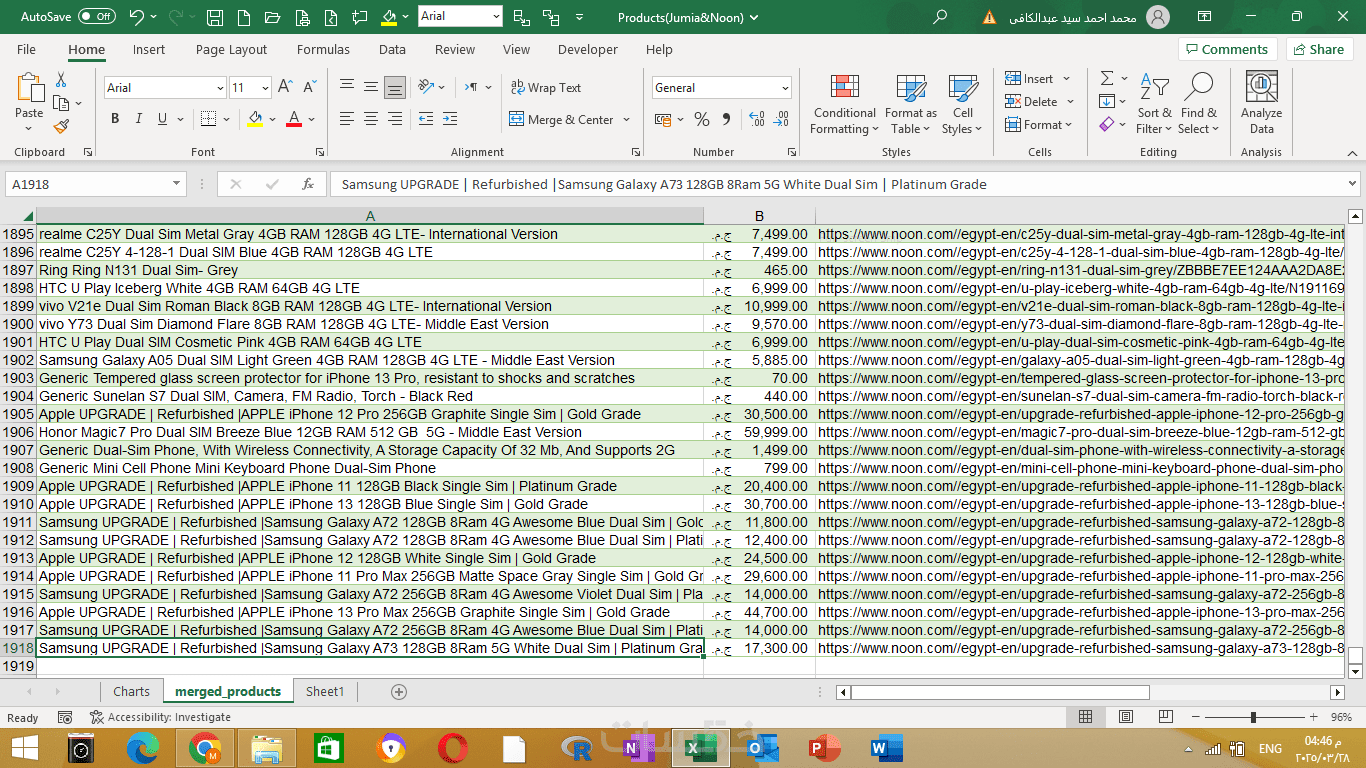
Task: Switch to Page Layout view in status bar
Action: point(1126,717)
